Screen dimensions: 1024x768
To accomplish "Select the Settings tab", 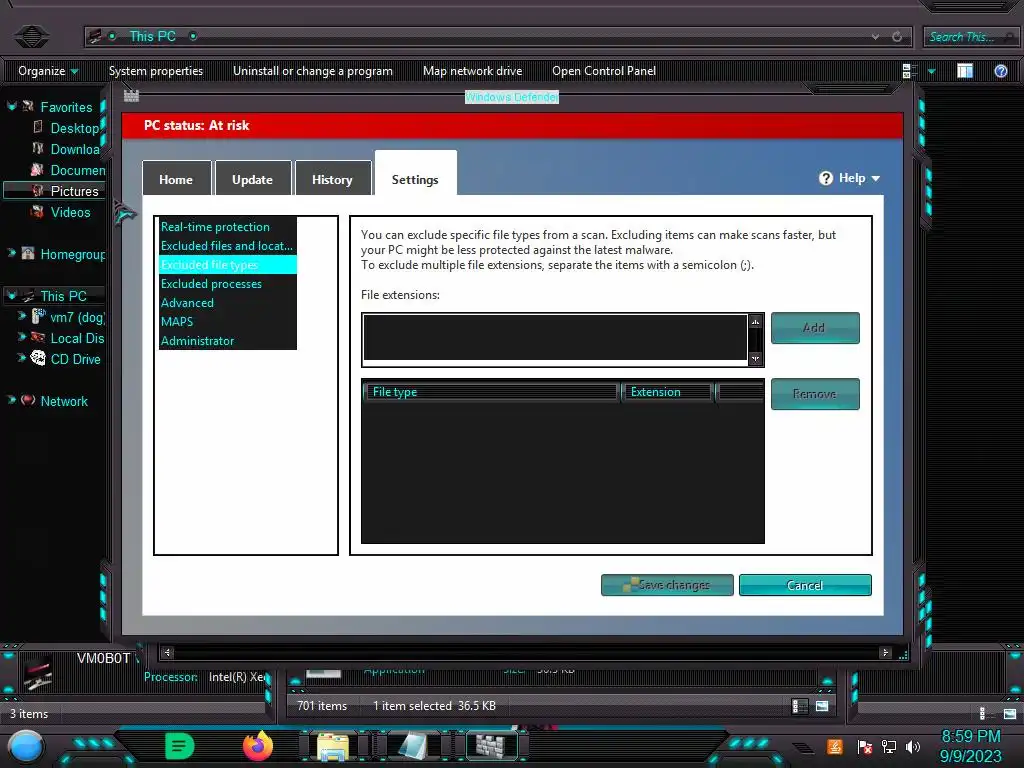I will (x=415, y=174).
